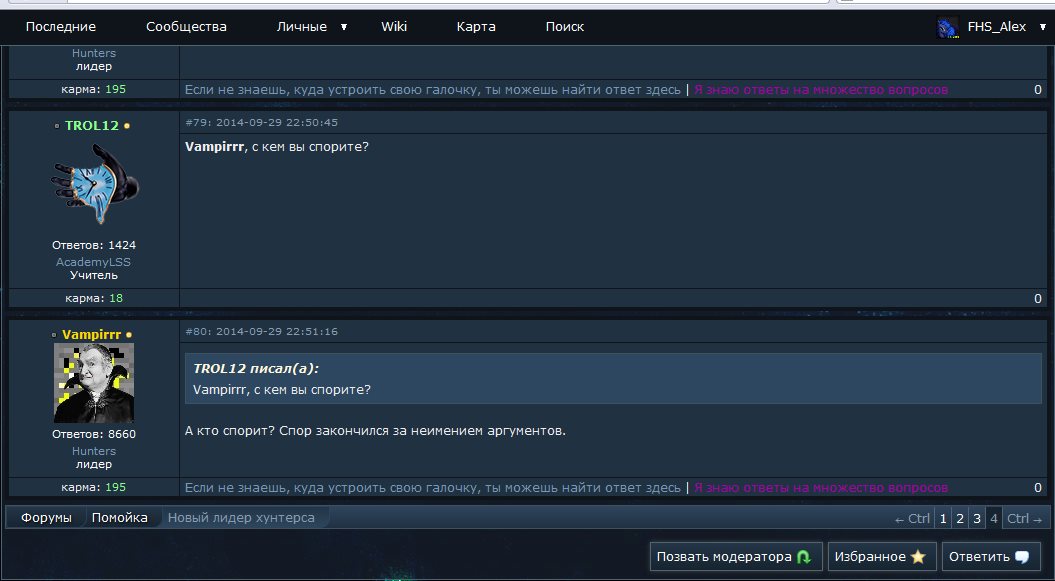
Task: Expand the Личные dropdown arrow
Action: (x=344, y=27)
